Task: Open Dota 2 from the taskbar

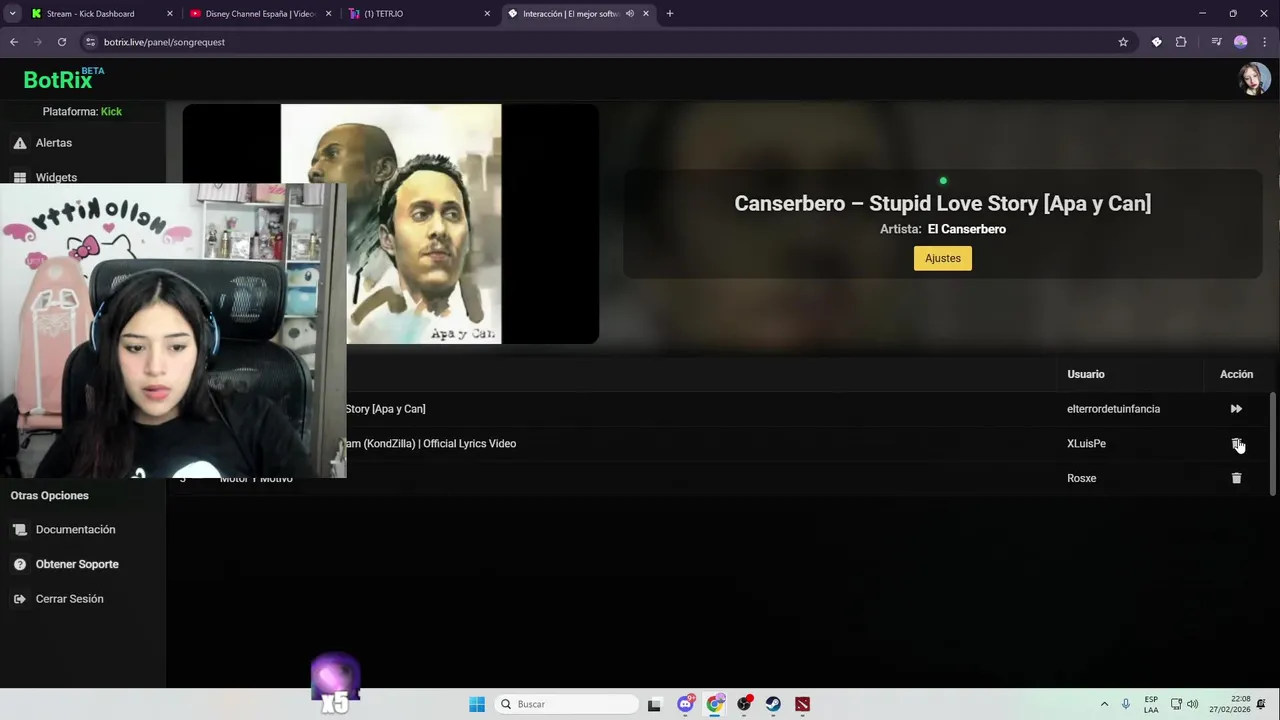Action: 802,704
